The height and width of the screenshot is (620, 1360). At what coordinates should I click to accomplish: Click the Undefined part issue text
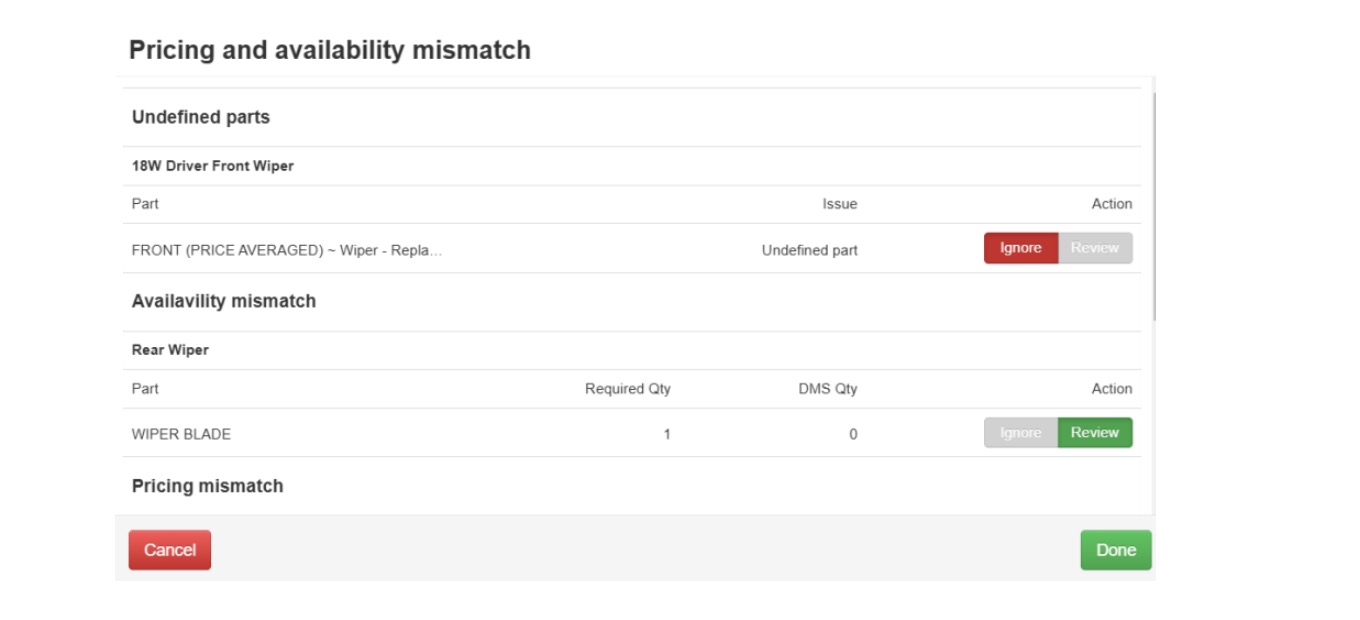click(809, 250)
